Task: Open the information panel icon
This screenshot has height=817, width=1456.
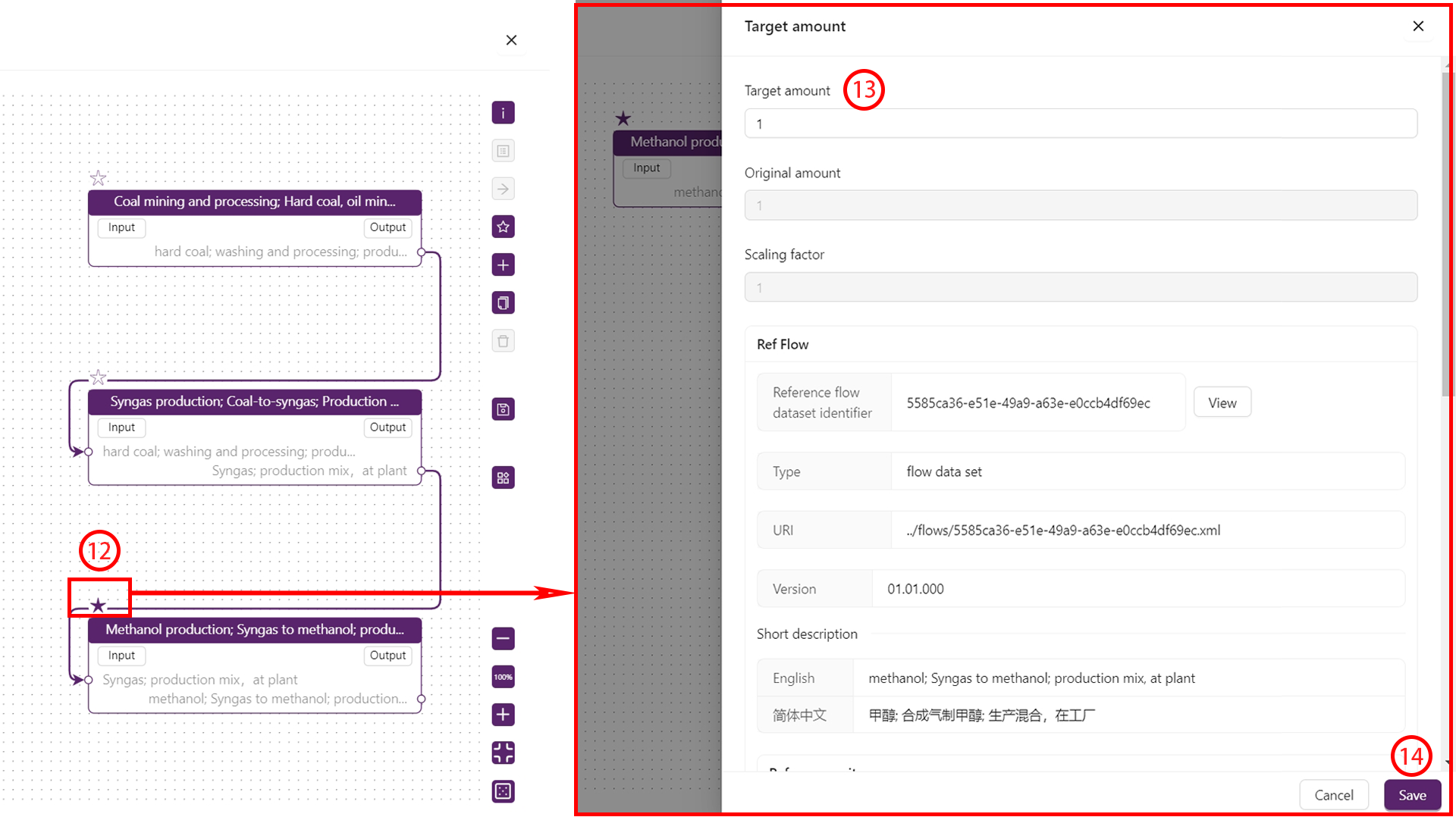Action: [x=503, y=113]
